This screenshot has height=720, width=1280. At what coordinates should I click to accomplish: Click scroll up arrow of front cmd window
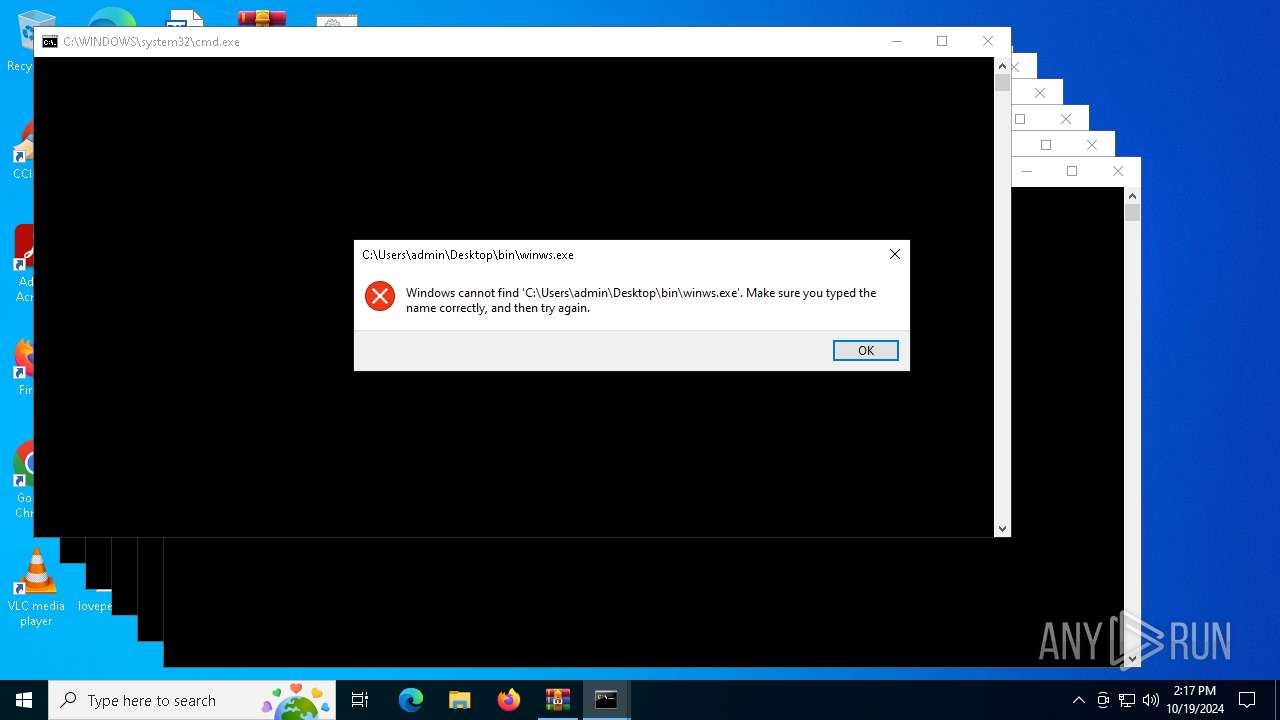coord(1002,65)
